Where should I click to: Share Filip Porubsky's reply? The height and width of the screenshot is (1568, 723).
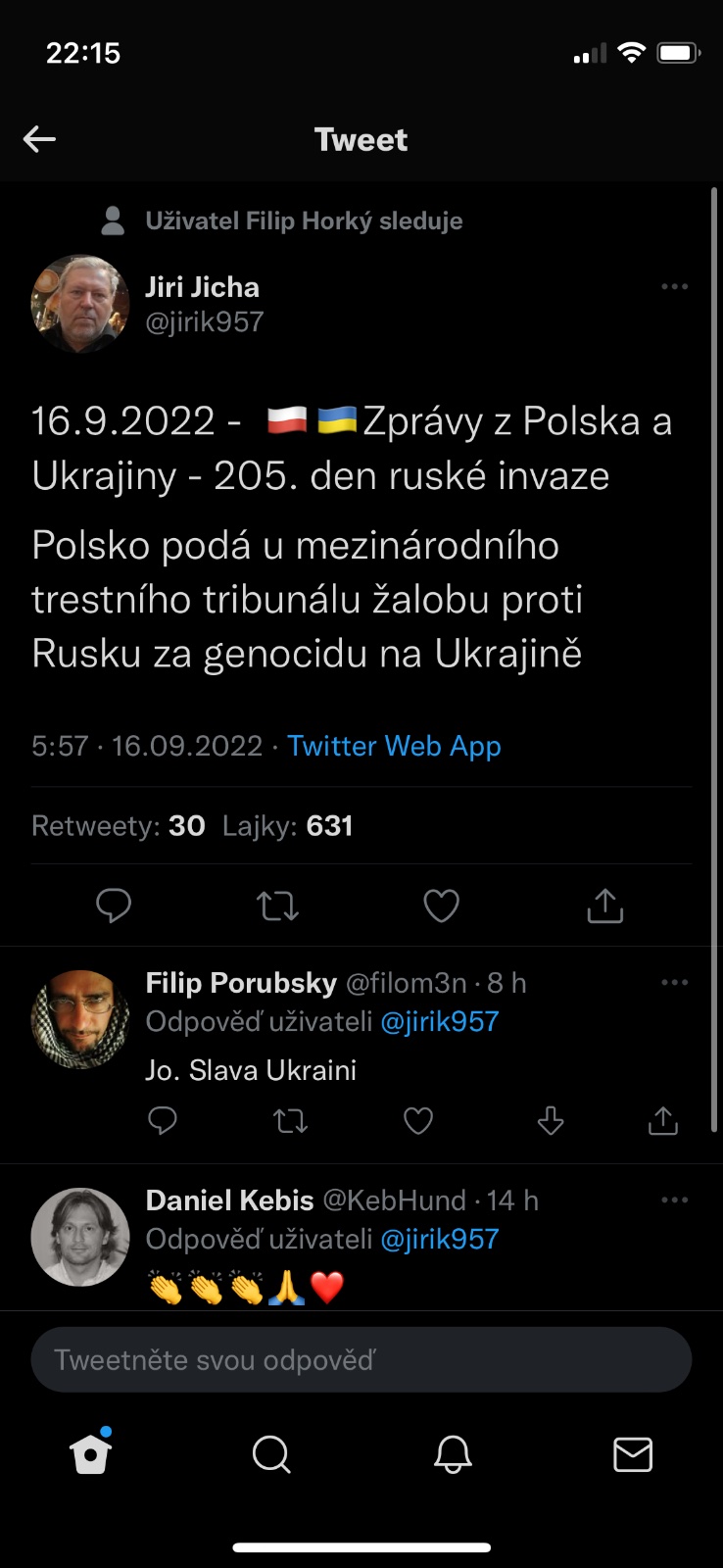pyautogui.click(x=663, y=1120)
